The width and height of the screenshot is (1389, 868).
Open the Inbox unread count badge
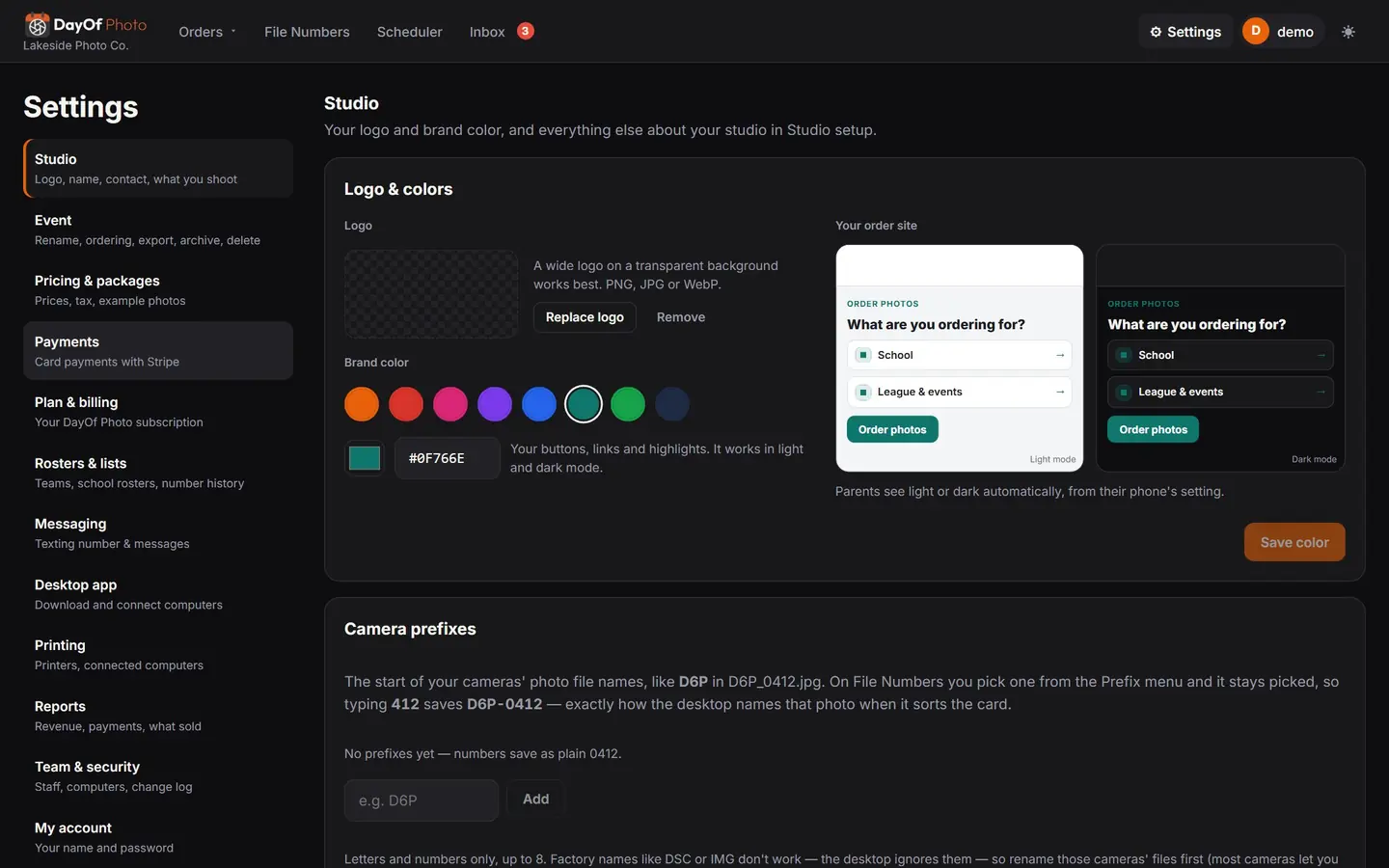click(x=526, y=31)
